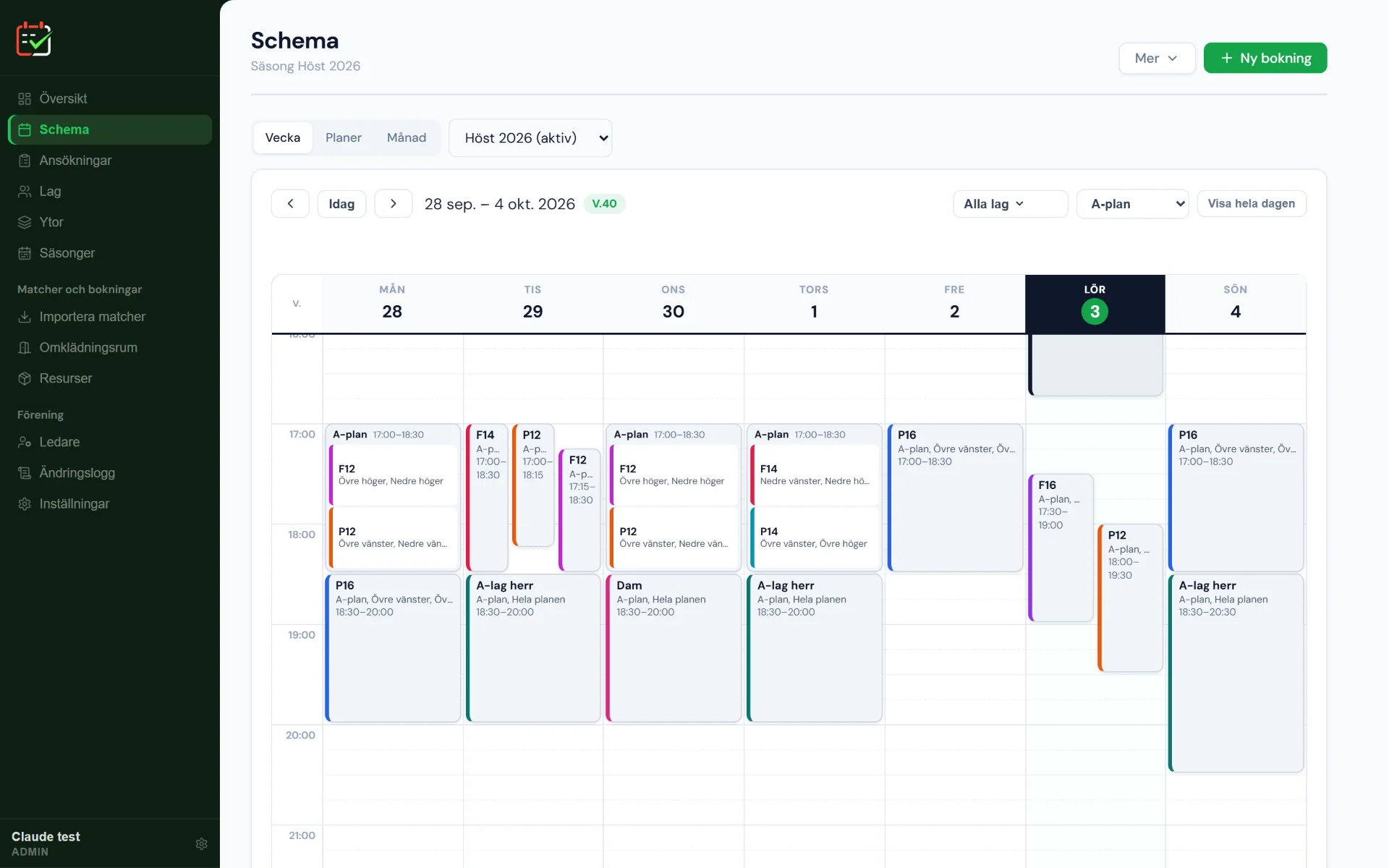The height and width of the screenshot is (868, 1389).
Task: Switch to Månad view
Action: [407, 137]
